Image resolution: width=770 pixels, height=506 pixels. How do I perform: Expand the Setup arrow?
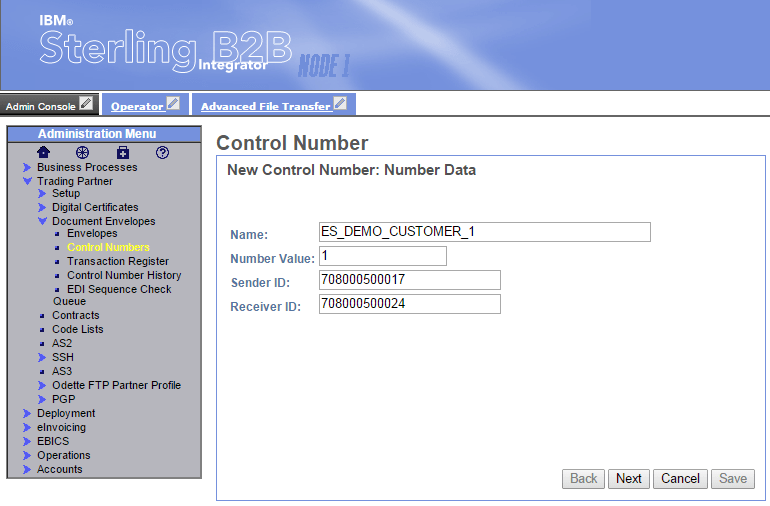click(x=42, y=194)
